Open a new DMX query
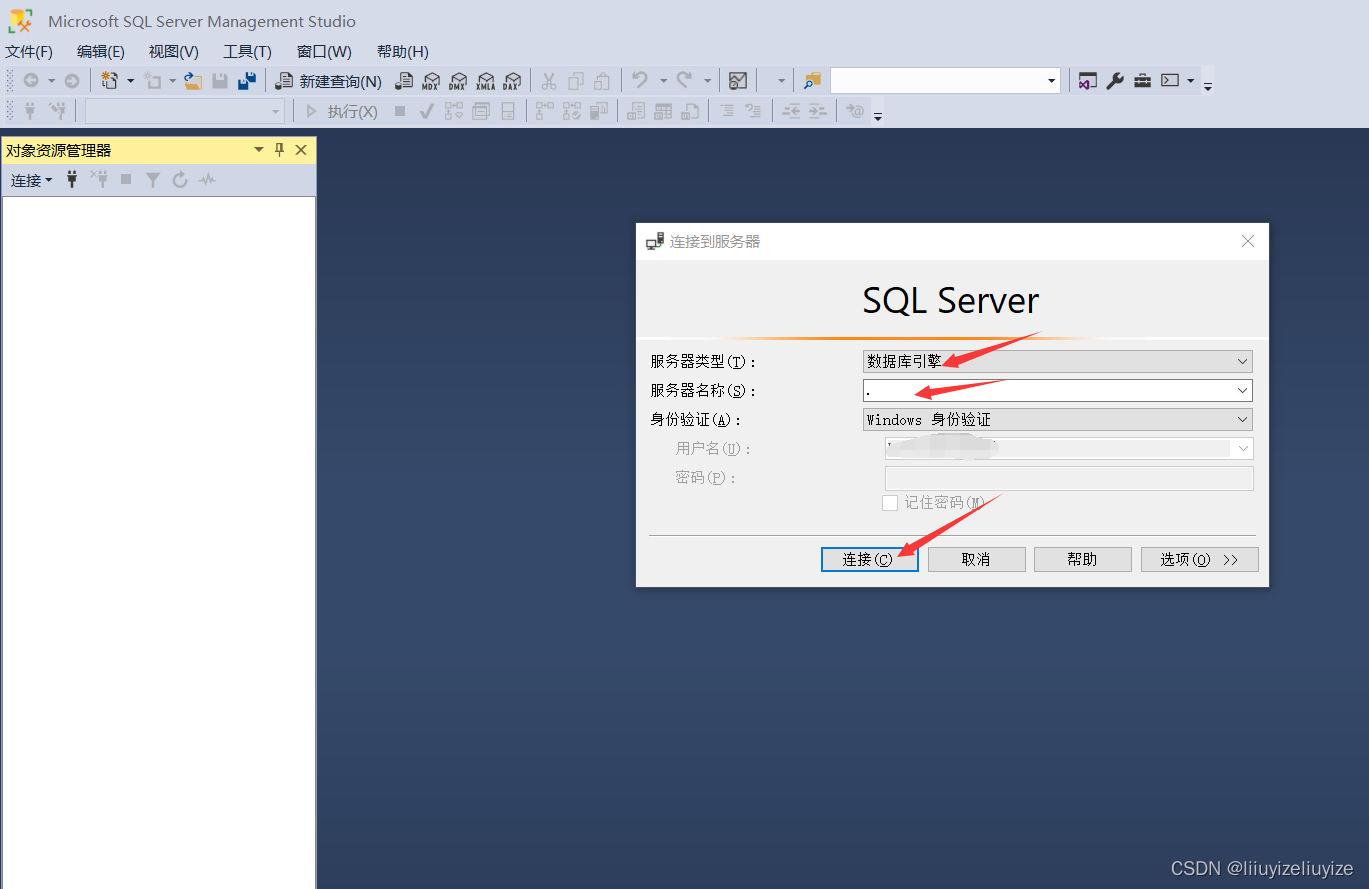 458,81
